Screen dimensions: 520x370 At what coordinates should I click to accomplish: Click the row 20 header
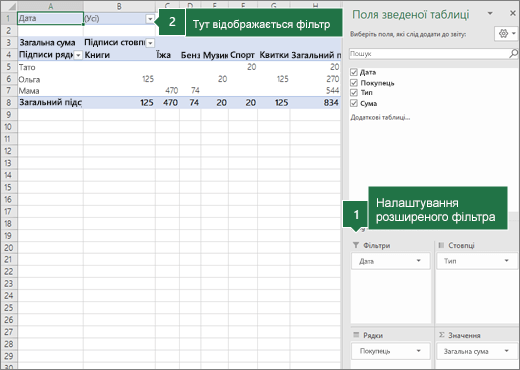[9, 248]
